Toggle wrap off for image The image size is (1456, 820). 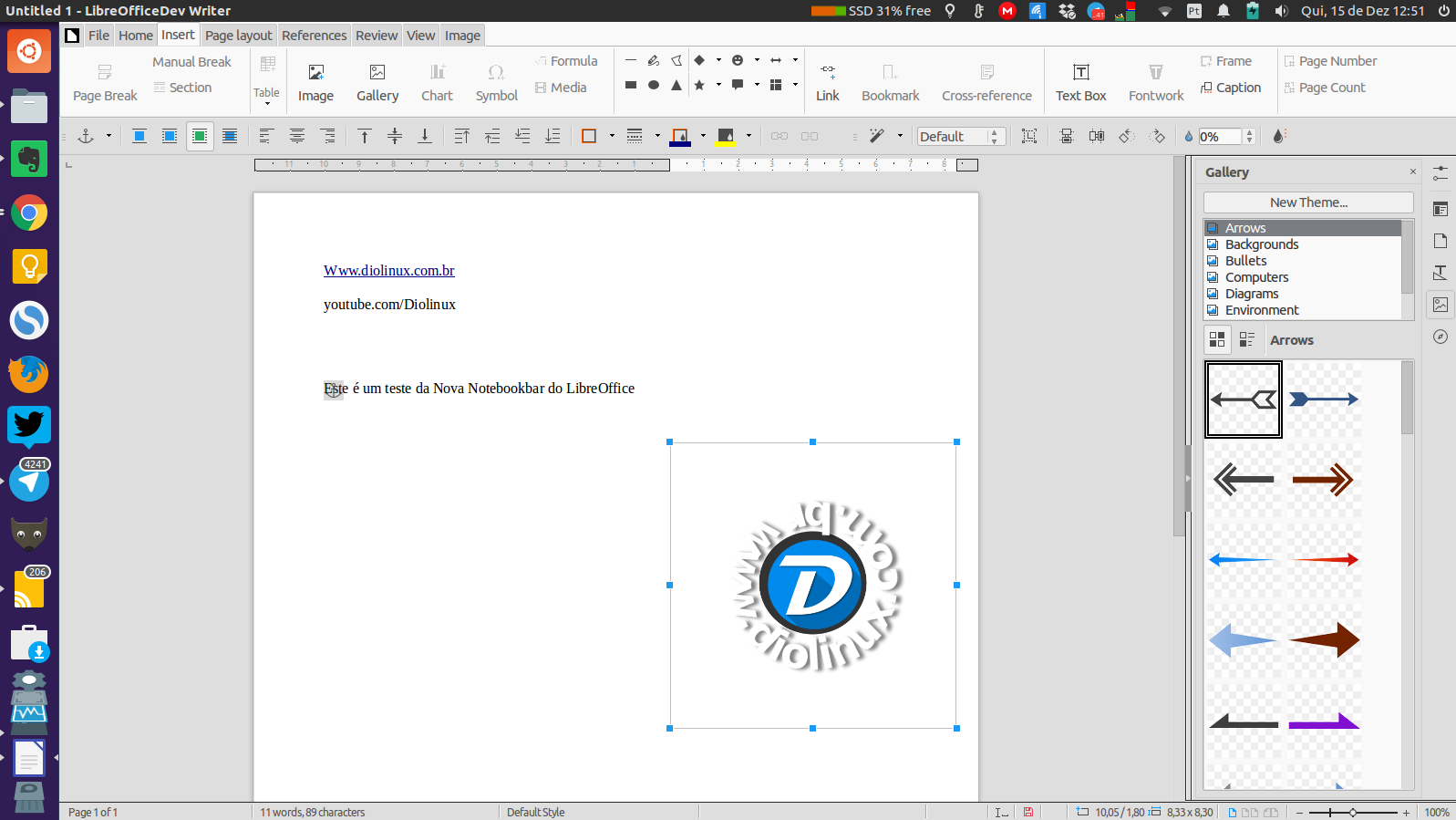click(x=139, y=136)
